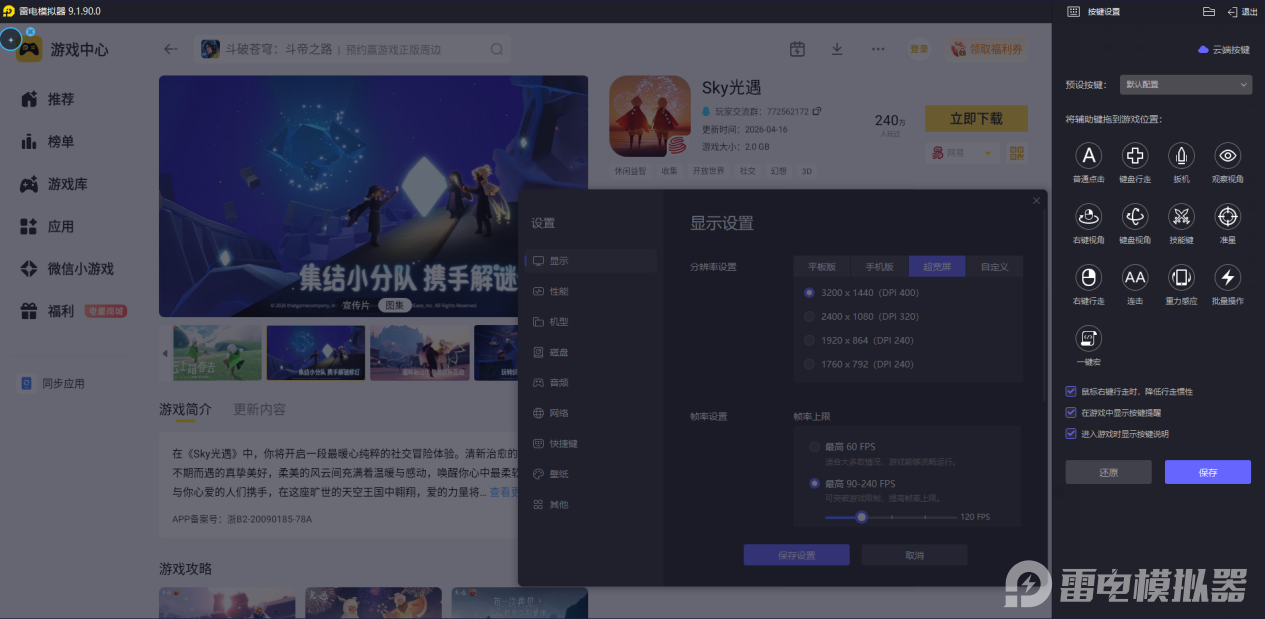Click the 立即下载 download button
The image size is (1265, 619).
click(976, 119)
